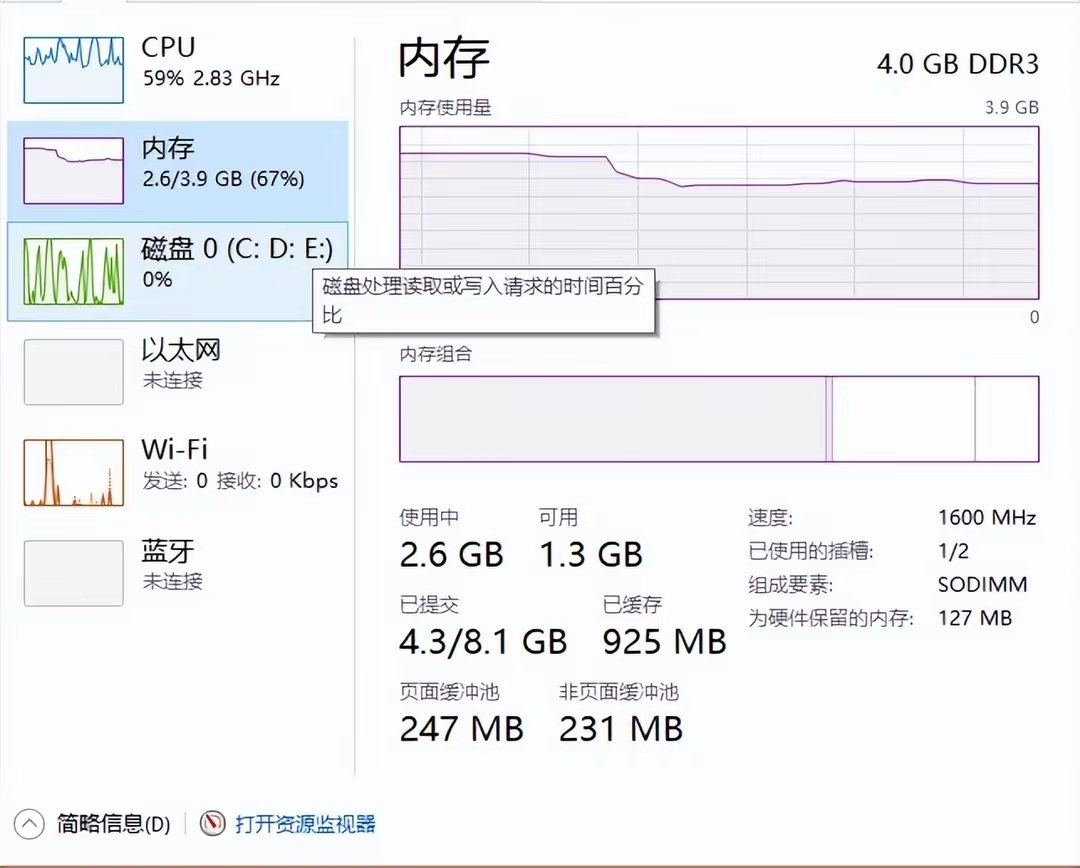Select the 内存 memory graph thumbnail
Screen dimensions: 1080x868
click(73, 171)
